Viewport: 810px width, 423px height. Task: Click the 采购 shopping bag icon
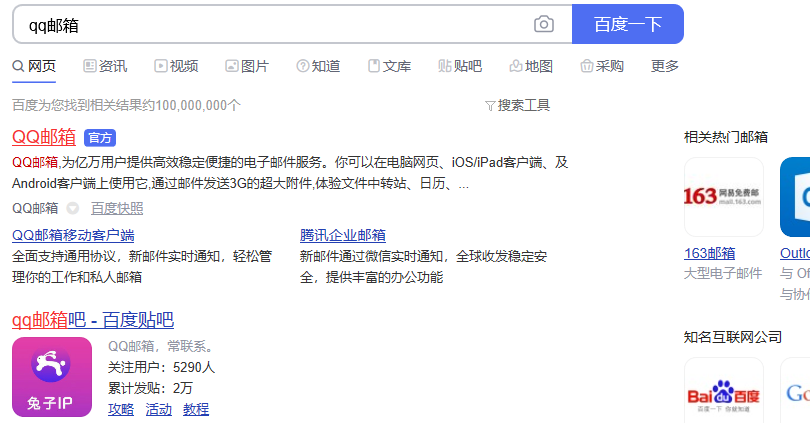pos(586,66)
